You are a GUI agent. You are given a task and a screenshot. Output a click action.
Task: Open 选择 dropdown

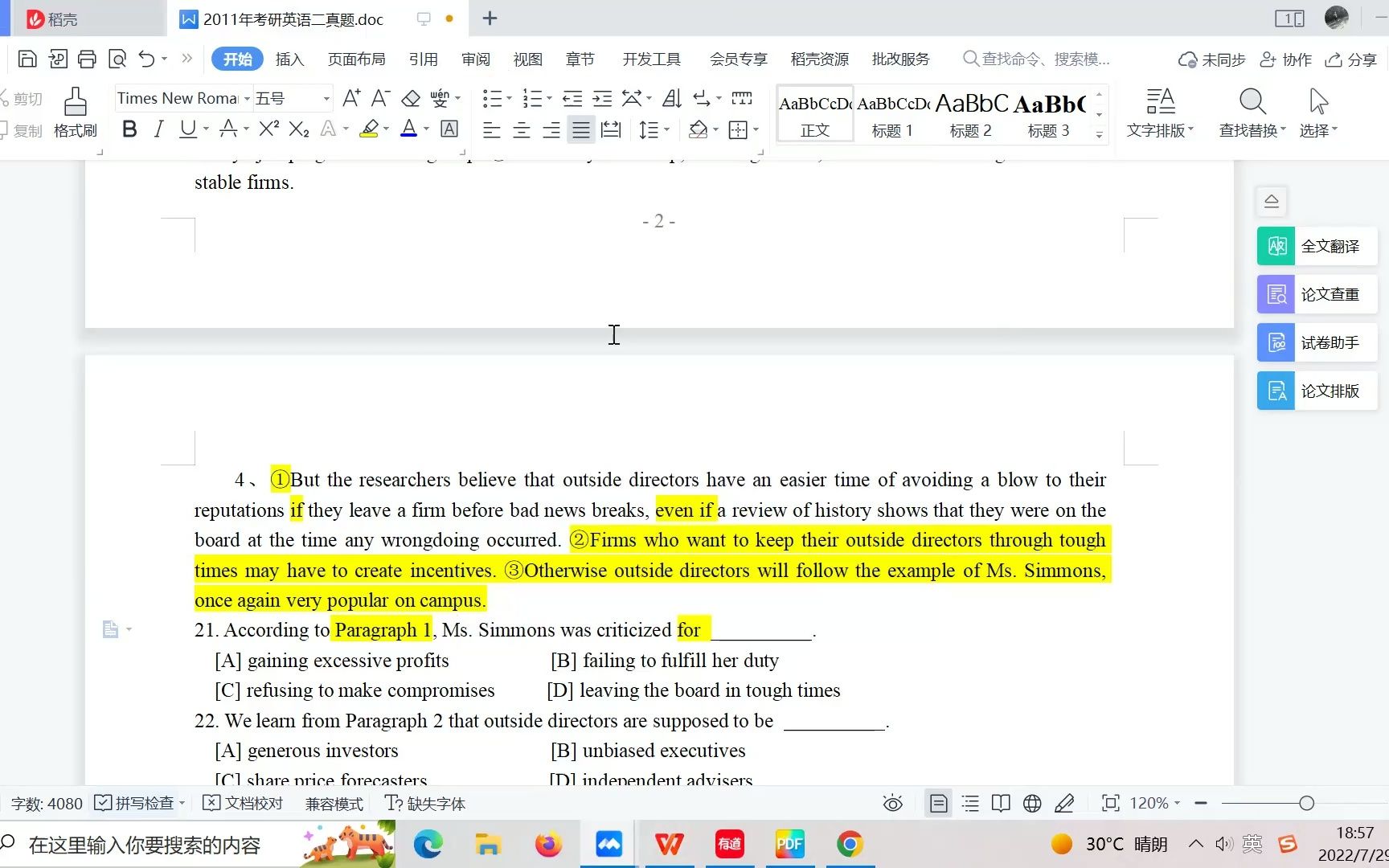click(x=1318, y=113)
